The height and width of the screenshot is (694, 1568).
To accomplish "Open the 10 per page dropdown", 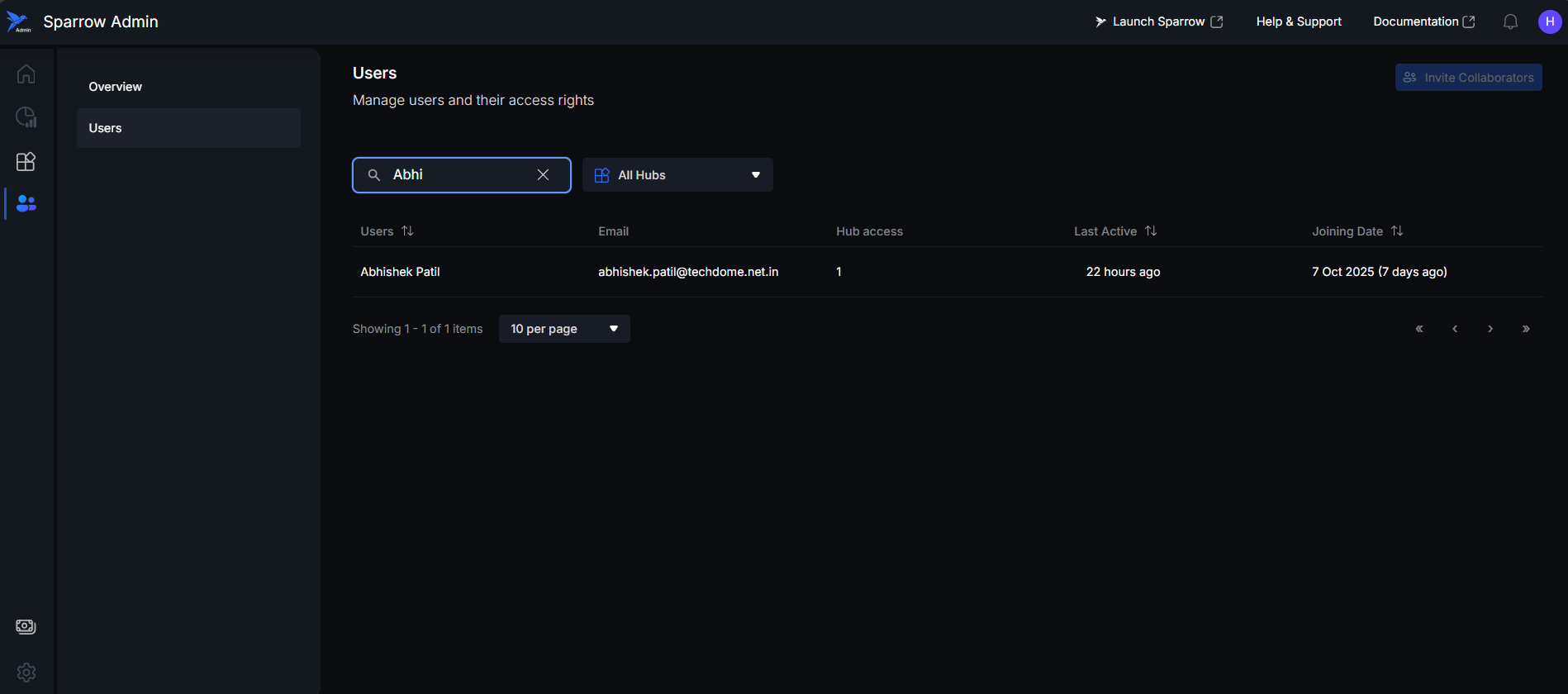I will click(564, 329).
